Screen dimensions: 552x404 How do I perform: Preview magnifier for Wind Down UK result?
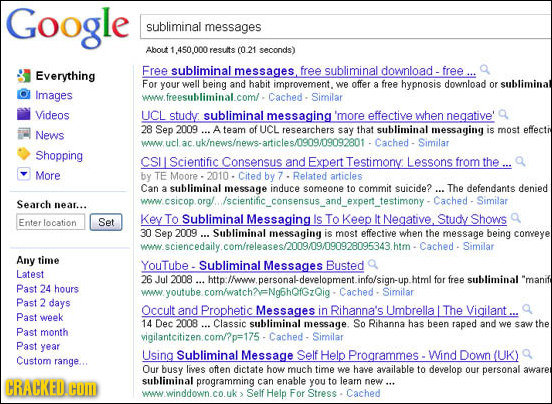[x=527, y=353]
